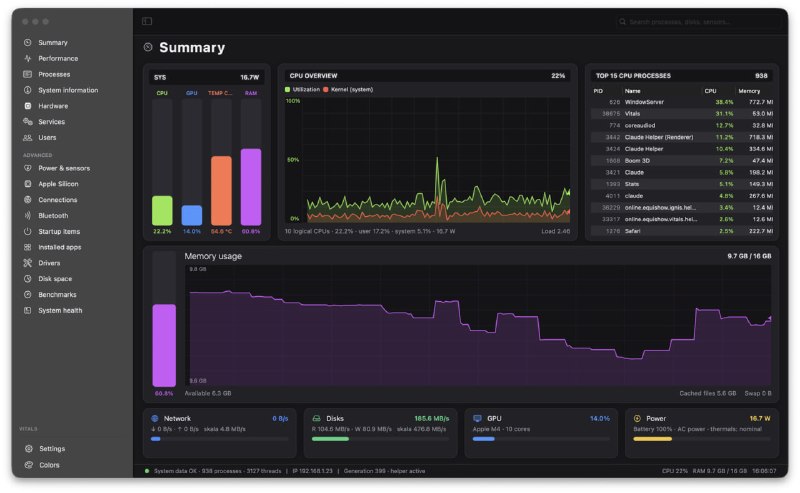This screenshot has width=800, height=493.
Task: Click the Drivers tools icon
Action: (x=28, y=263)
